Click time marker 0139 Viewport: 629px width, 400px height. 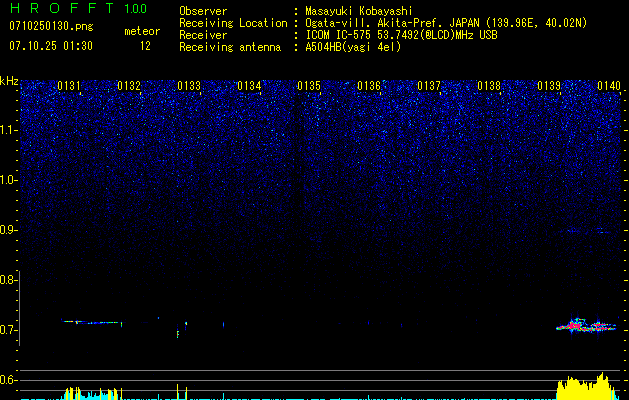pyautogui.click(x=549, y=86)
